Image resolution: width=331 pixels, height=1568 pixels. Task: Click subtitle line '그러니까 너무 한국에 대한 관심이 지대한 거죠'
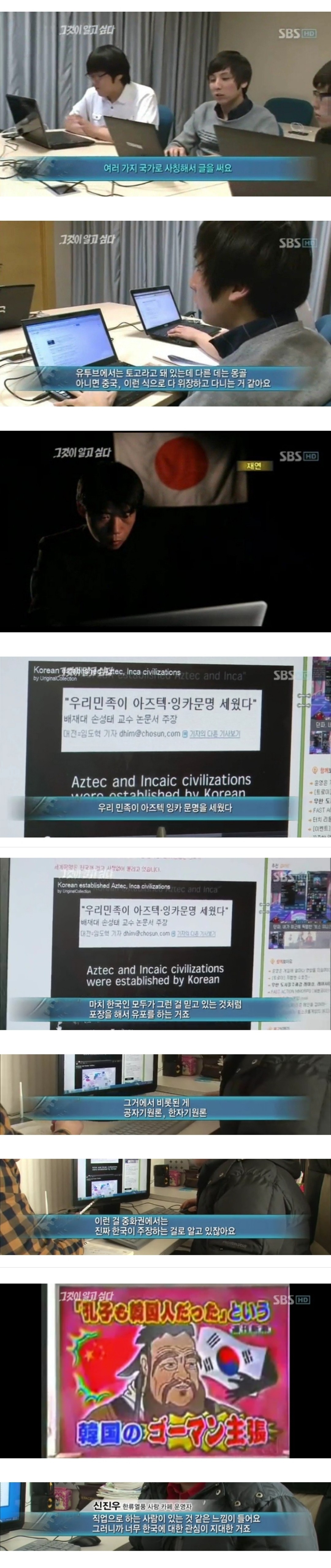pyautogui.click(x=172, y=1528)
